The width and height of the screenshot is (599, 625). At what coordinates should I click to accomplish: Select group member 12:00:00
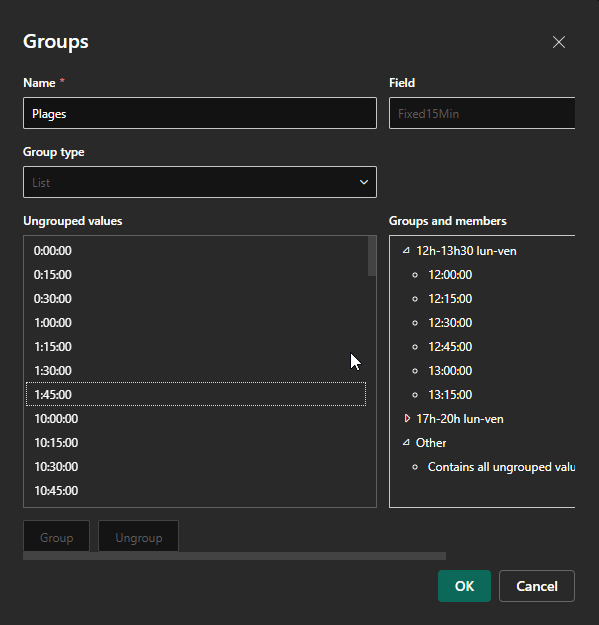[x=450, y=275]
